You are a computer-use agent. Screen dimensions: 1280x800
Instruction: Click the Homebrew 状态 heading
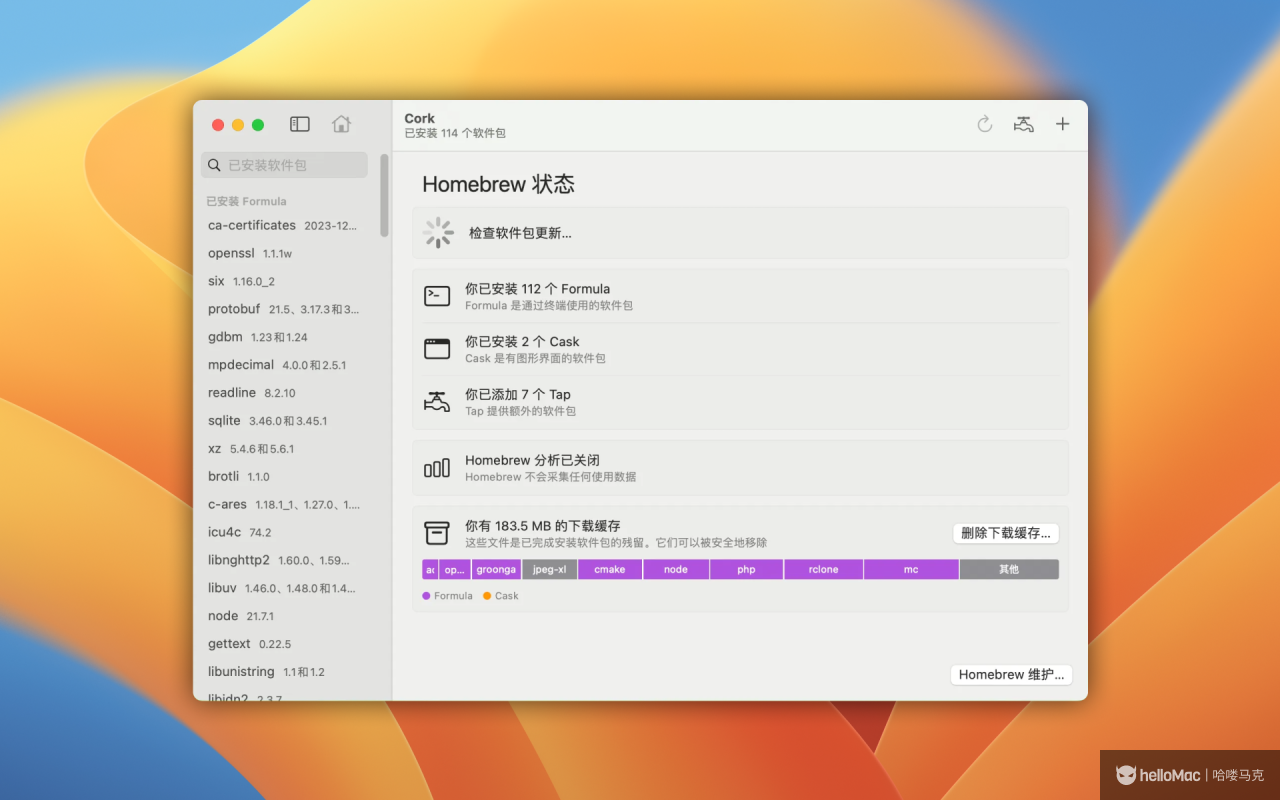tap(498, 184)
